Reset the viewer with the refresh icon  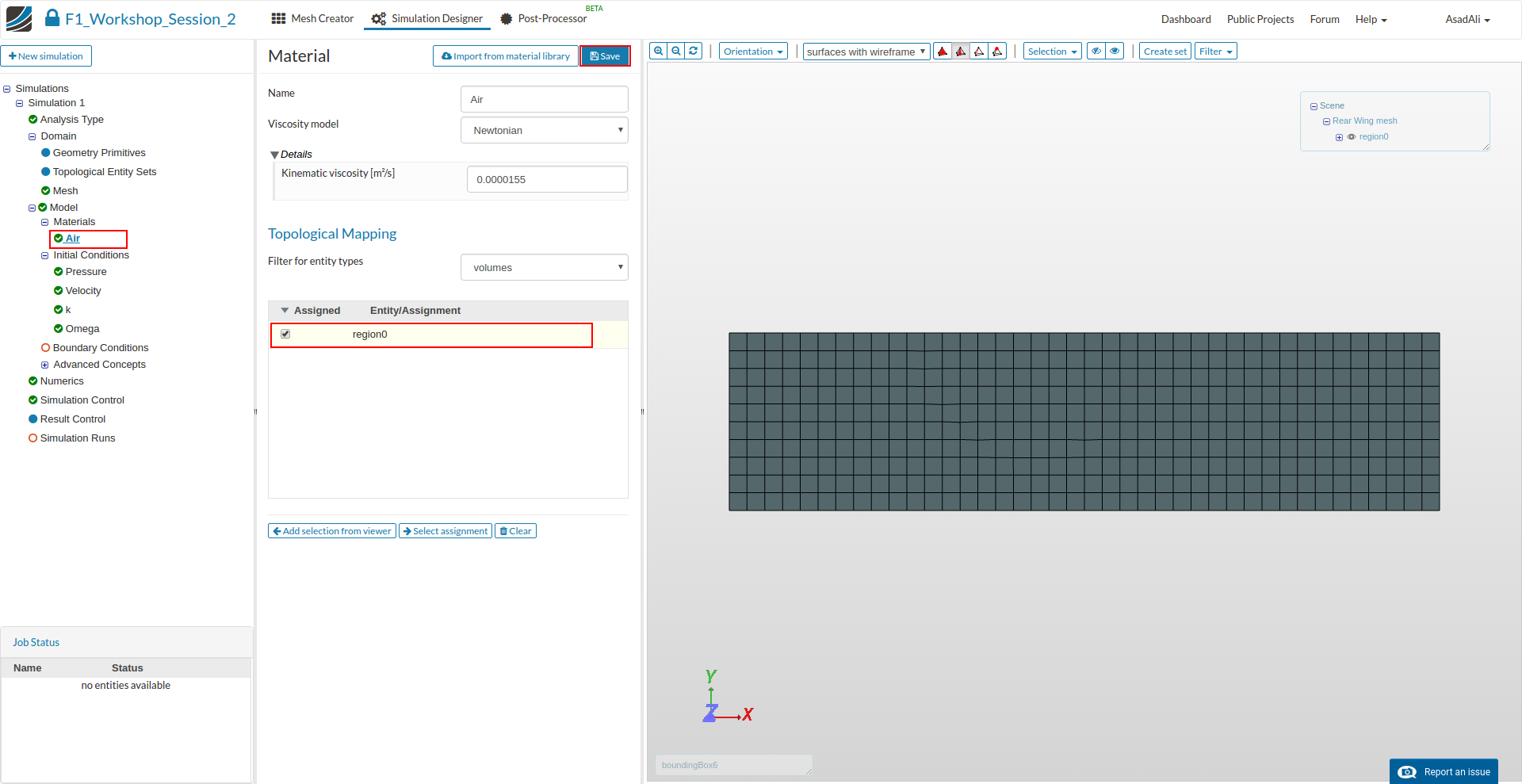(x=694, y=52)
